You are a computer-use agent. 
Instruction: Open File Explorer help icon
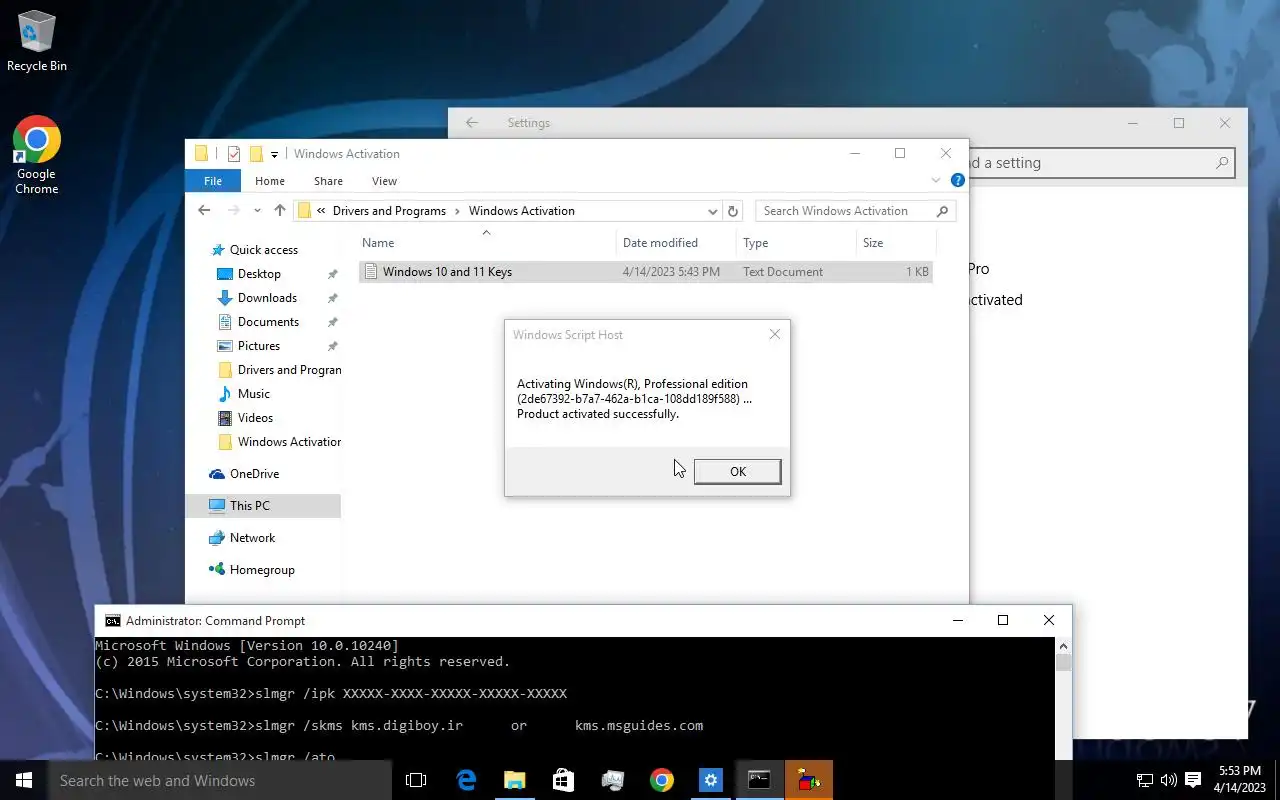click(x=957, y=181)
